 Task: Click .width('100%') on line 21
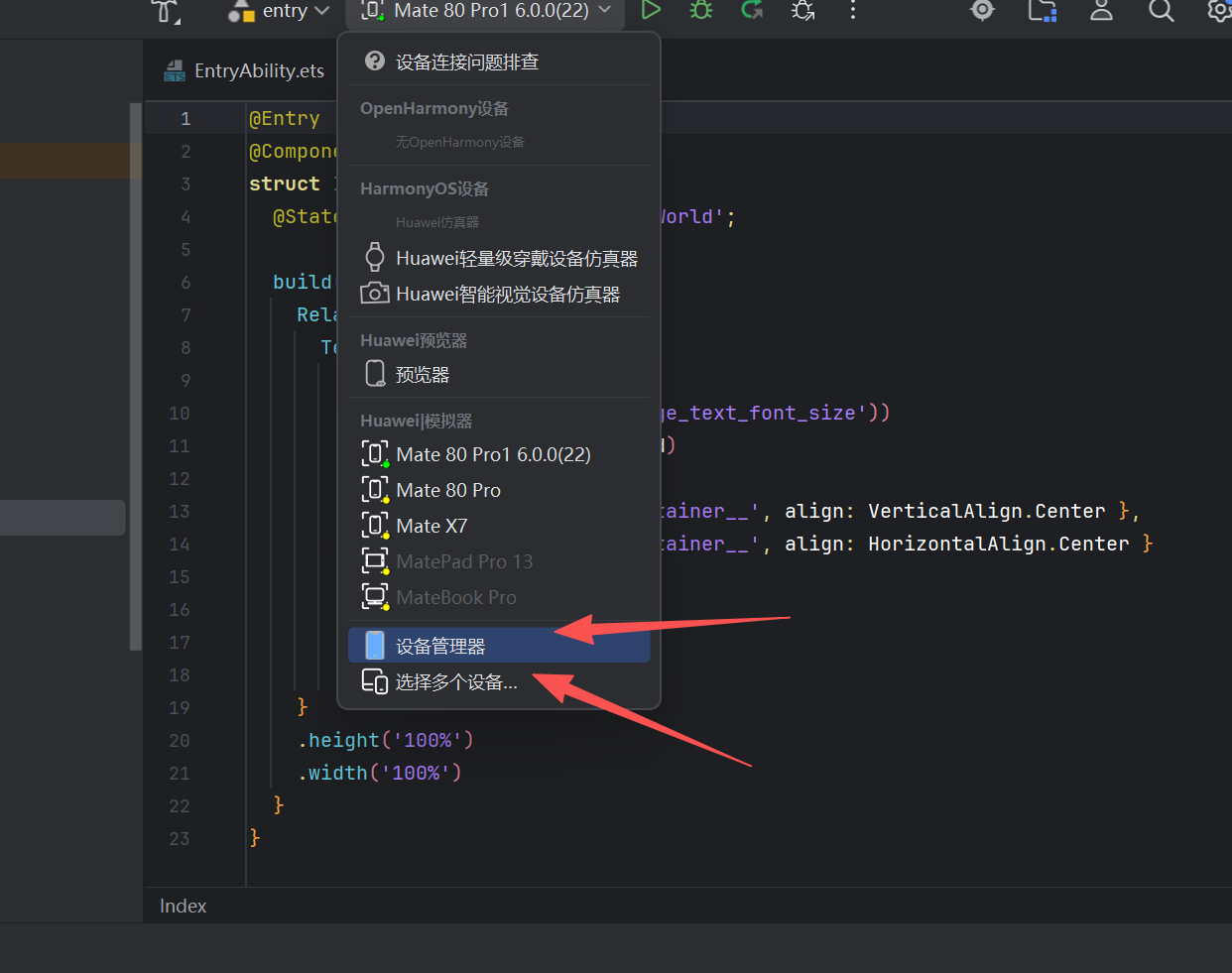coord(380,773)
